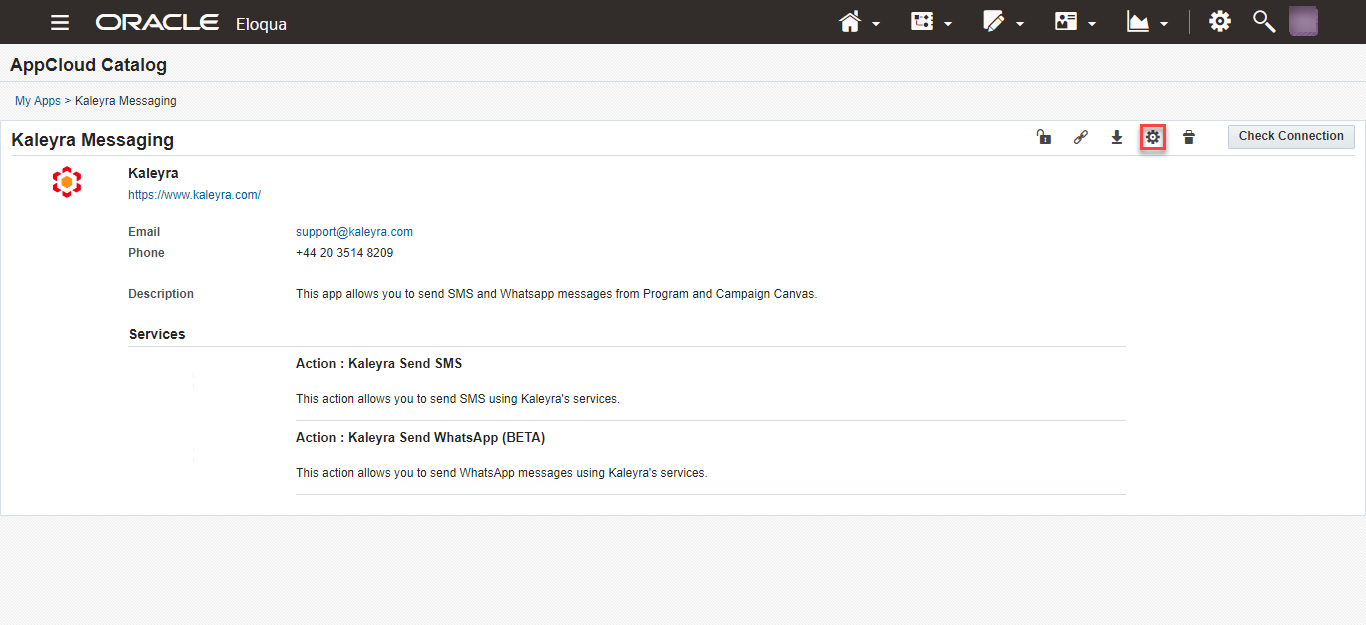The image size is (1366, 625).
Task: Open the user profile avatar
Action: tap(1303, 21)
